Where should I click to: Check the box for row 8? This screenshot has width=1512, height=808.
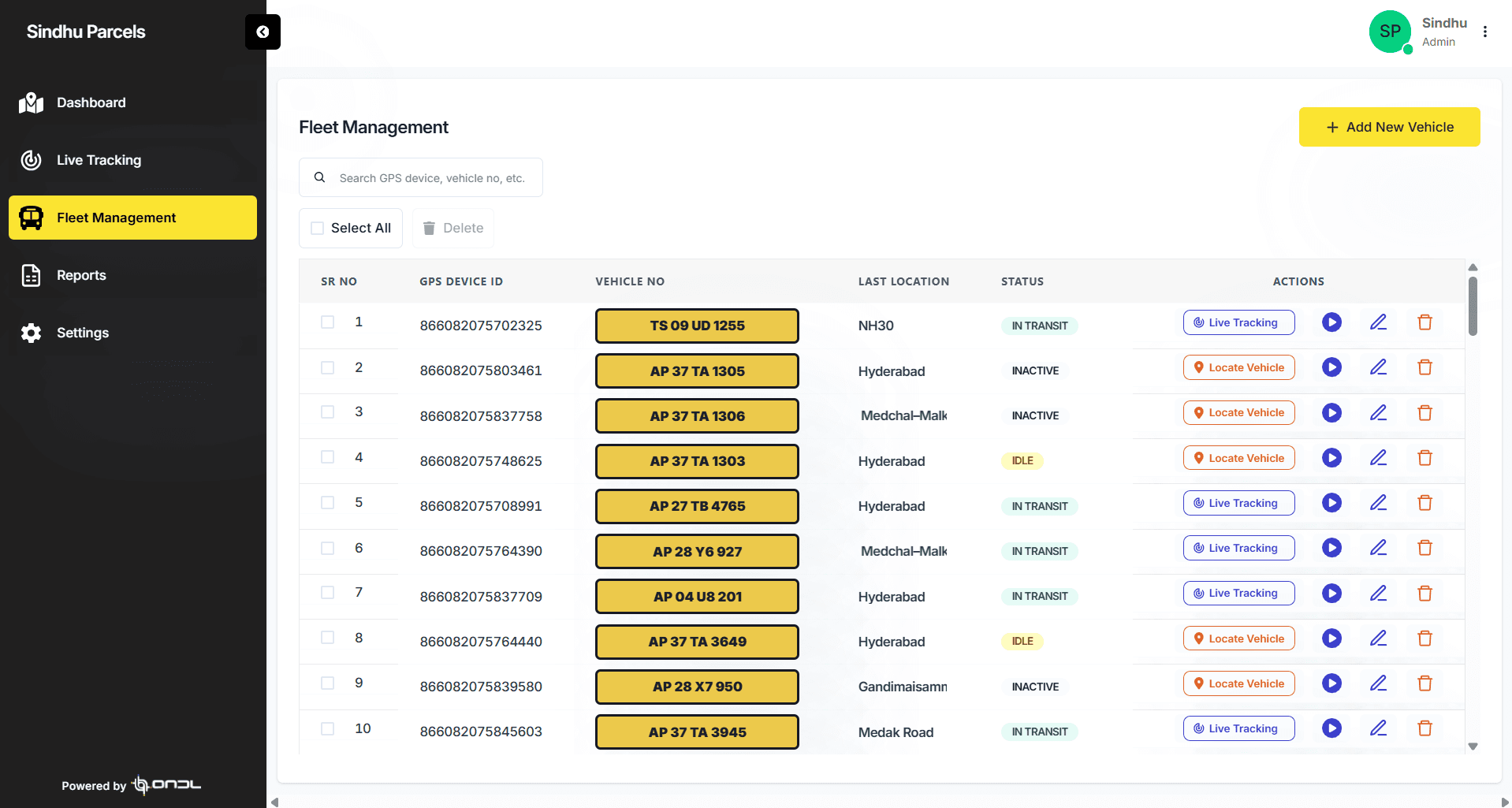click(x=328, y=638)
